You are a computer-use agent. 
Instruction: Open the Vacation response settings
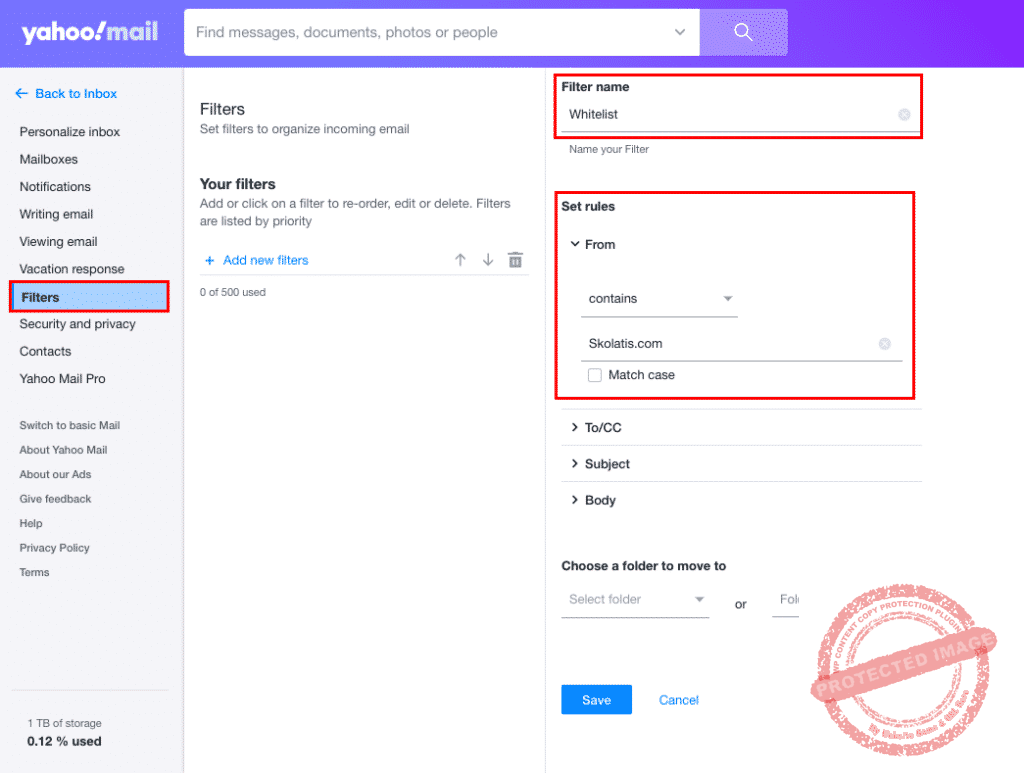point(72,269)
